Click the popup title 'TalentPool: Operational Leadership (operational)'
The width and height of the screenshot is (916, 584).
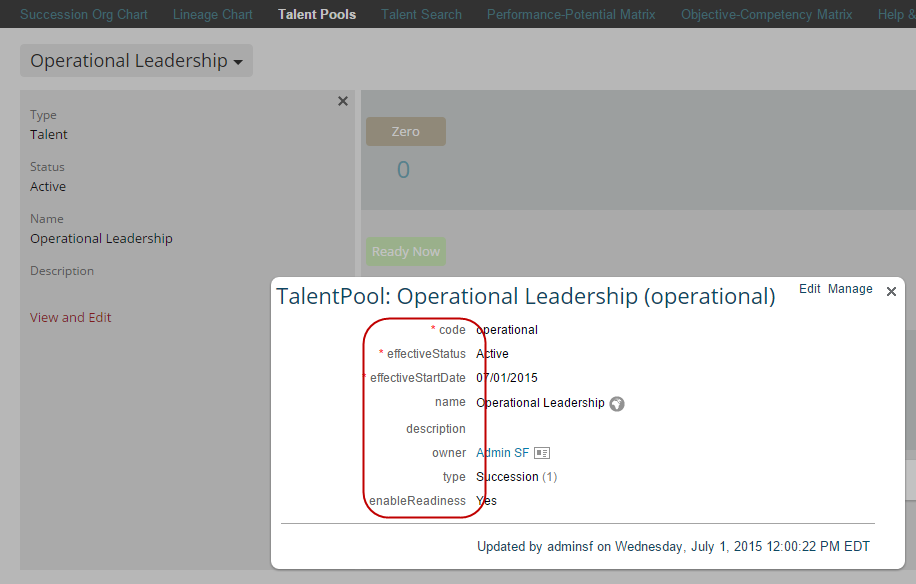coord(526,297)
